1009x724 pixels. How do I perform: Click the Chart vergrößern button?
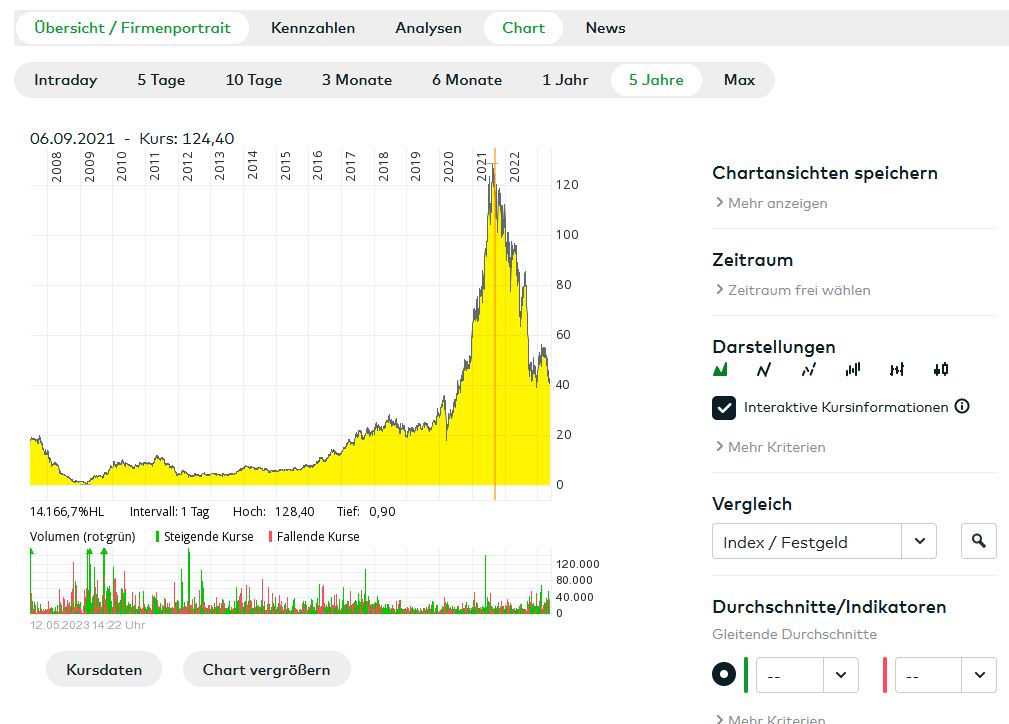tap(266, 670)
